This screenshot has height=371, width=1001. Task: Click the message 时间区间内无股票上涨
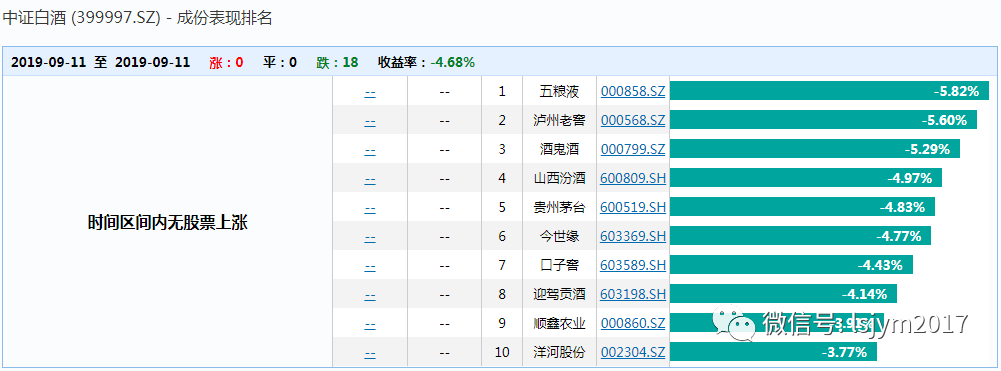[x=167, y=223]
